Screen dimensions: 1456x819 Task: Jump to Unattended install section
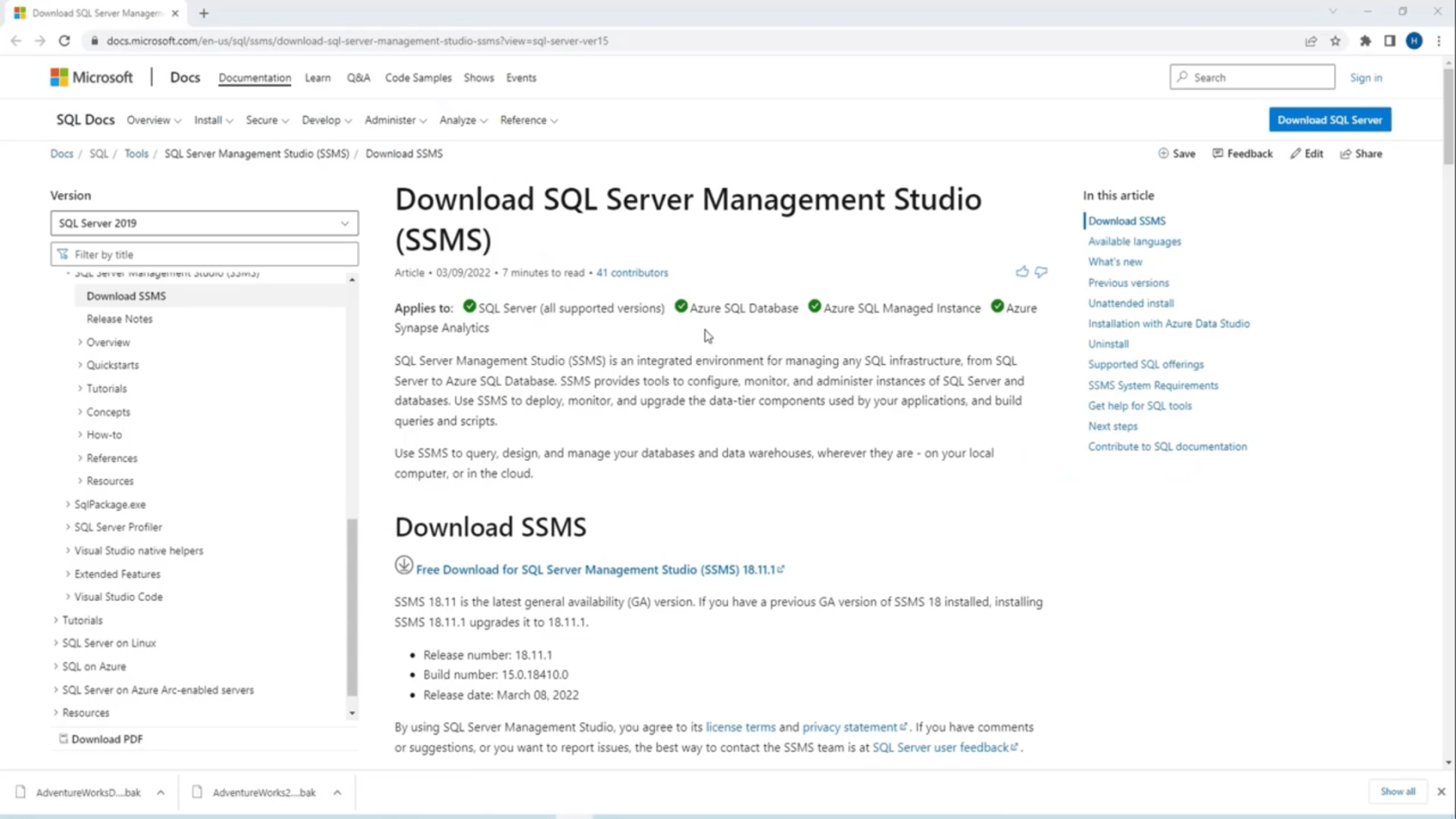(1131, 303)
